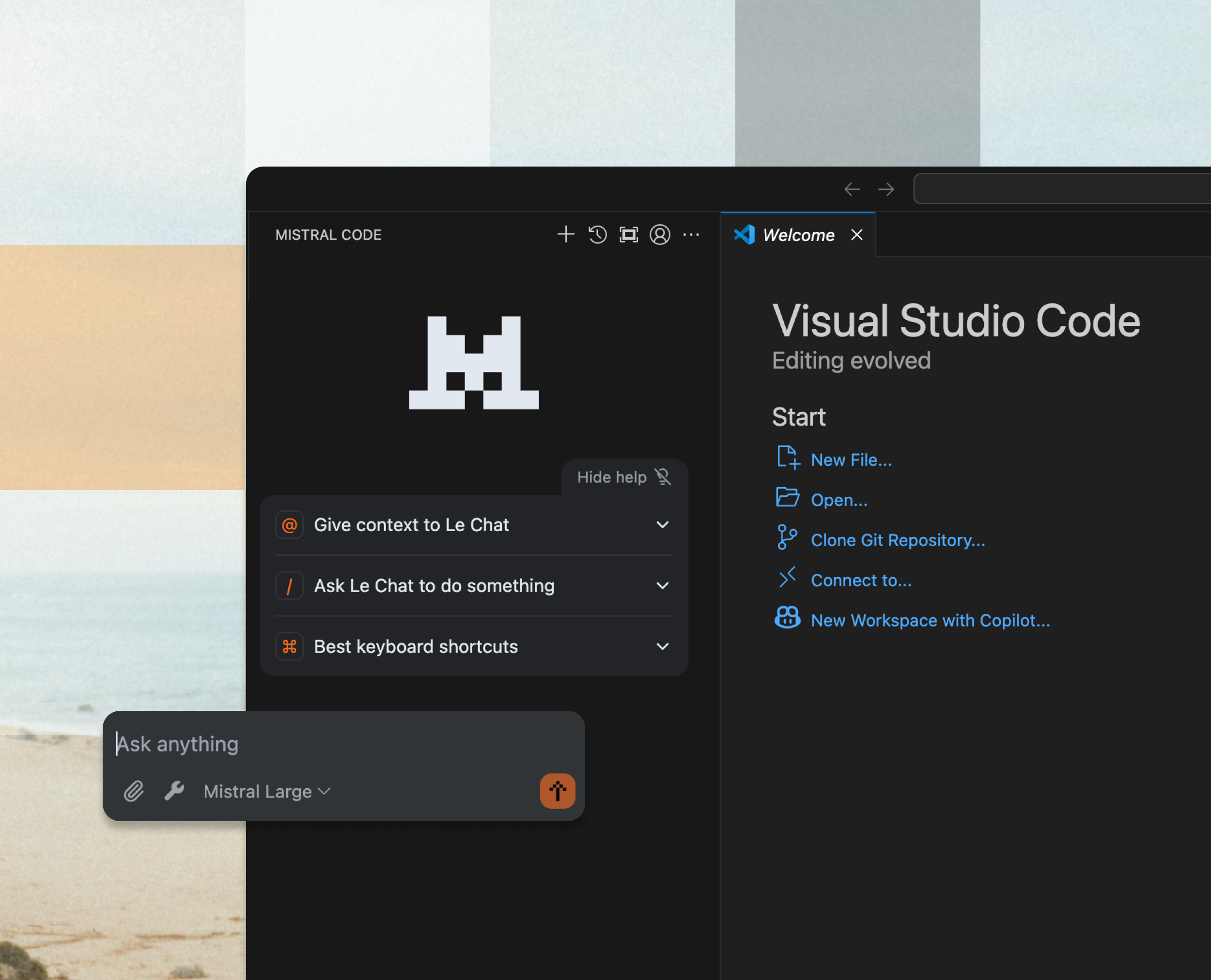The image size is (1211, 980).
Task: Expand Ask Le Chat to do something
Action: pyautogui.click(x=473, y=585)
